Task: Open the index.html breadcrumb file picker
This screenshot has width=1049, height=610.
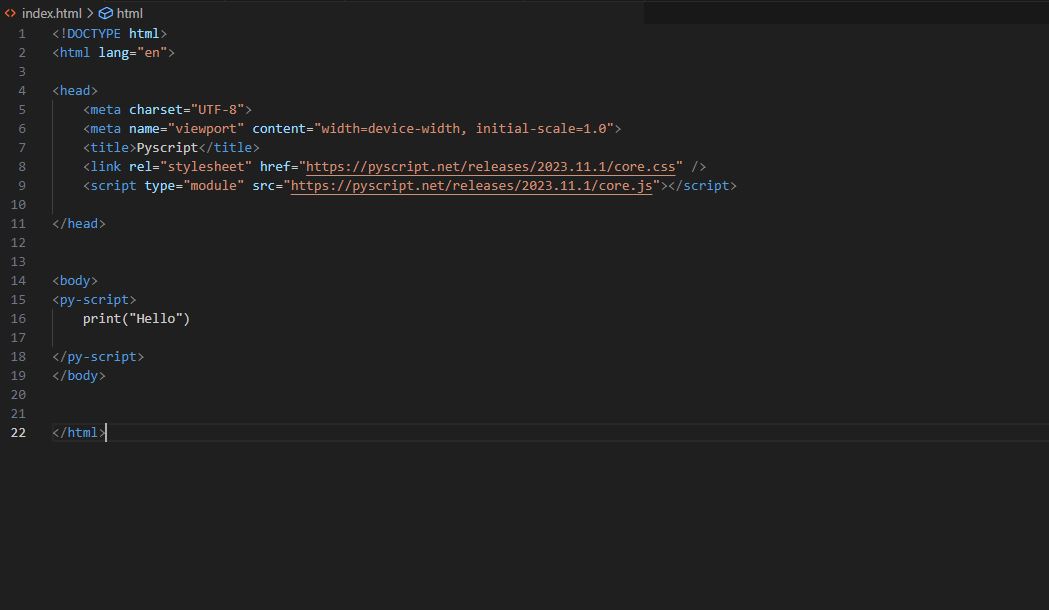Action: point(51,13)
